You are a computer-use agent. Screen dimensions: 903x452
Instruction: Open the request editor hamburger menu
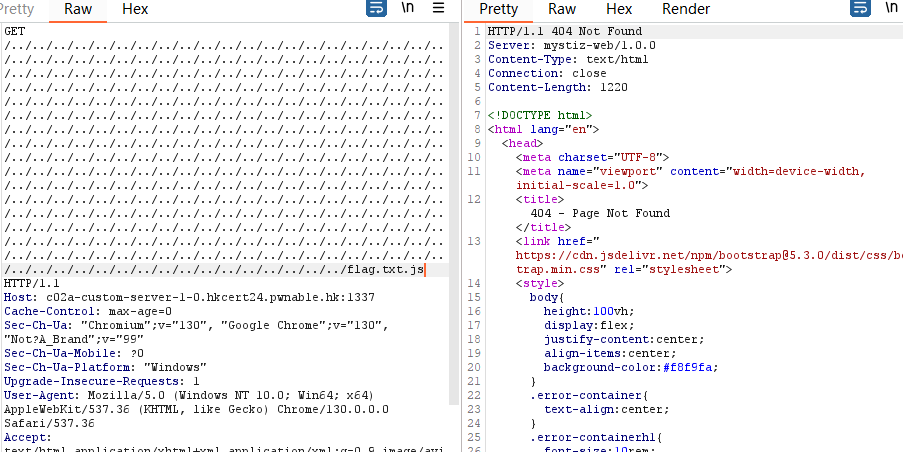tap(438, 9)
